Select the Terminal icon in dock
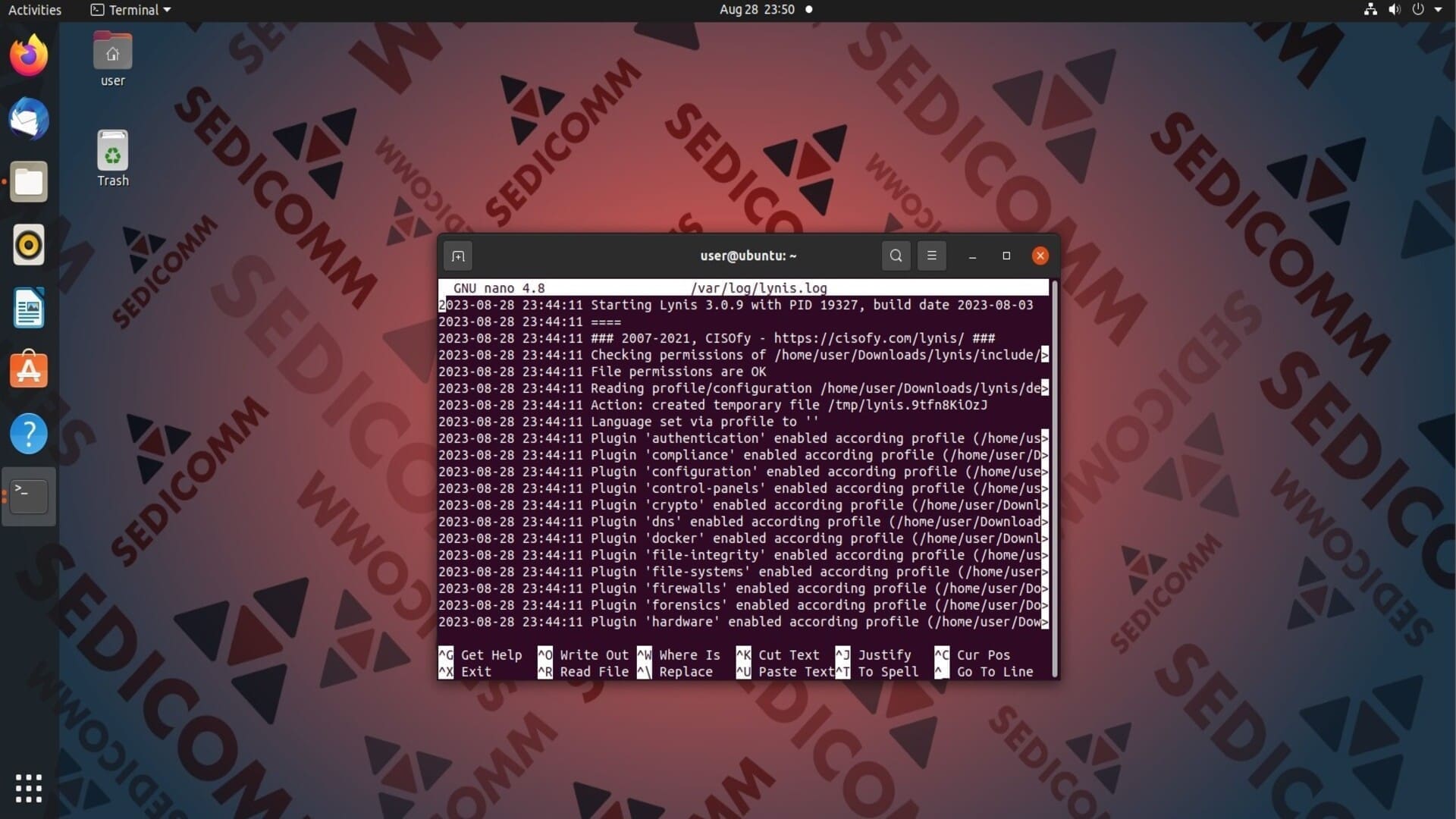1456x819 pixels. [x=29, y=497]
